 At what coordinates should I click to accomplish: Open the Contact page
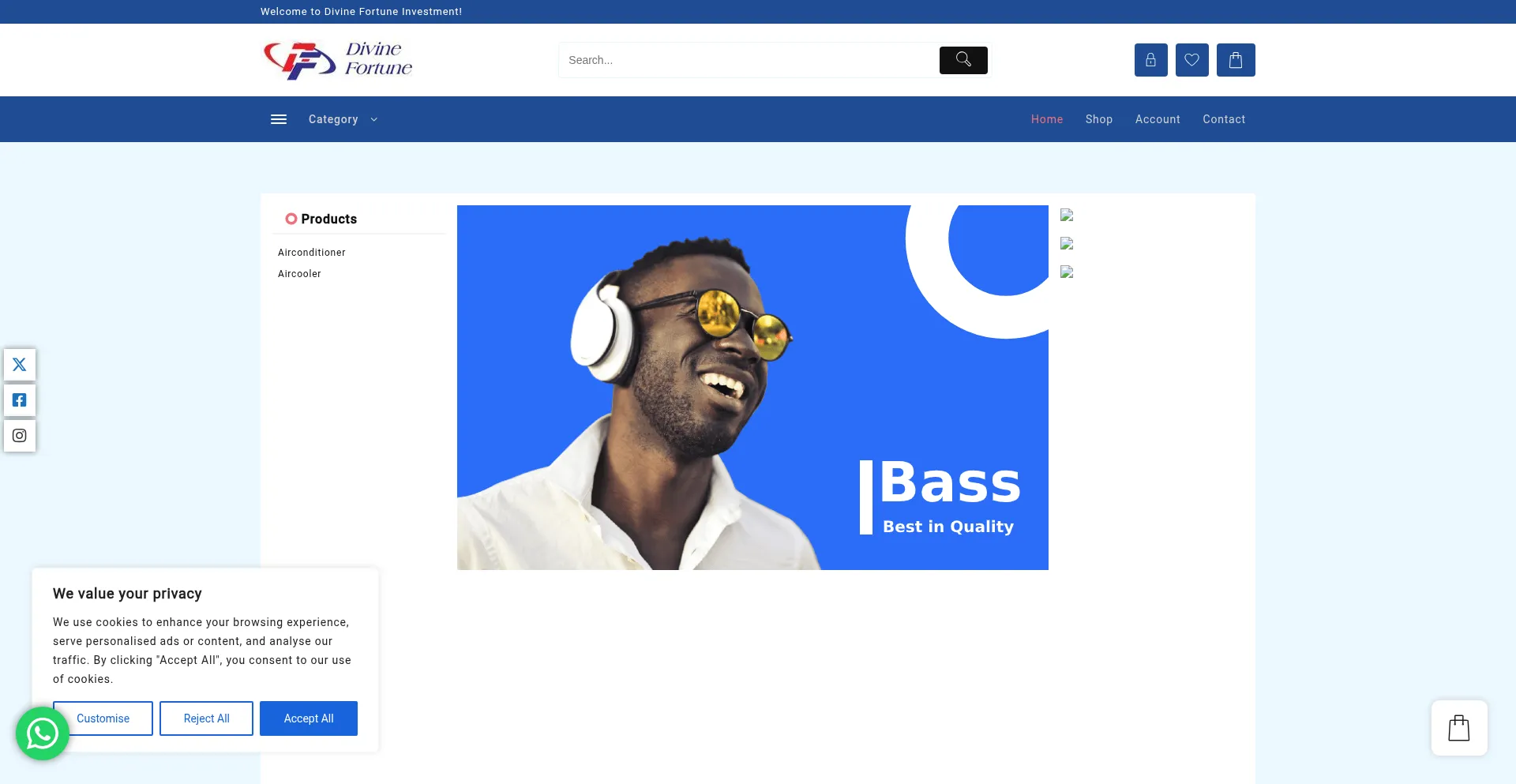(1223, 119)
